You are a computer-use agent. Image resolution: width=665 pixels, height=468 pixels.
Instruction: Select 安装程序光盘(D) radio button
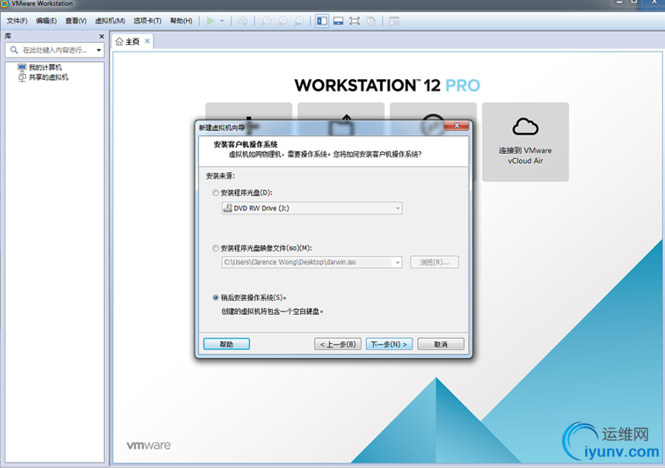[x=215, y=193]
